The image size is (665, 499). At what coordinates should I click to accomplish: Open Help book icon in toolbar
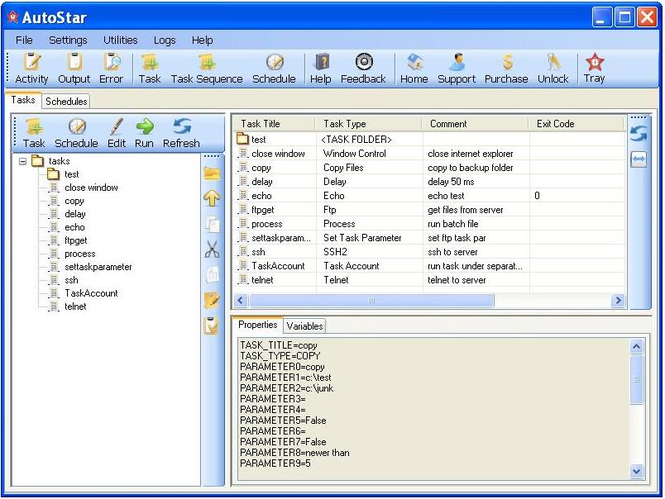point(321,69)
